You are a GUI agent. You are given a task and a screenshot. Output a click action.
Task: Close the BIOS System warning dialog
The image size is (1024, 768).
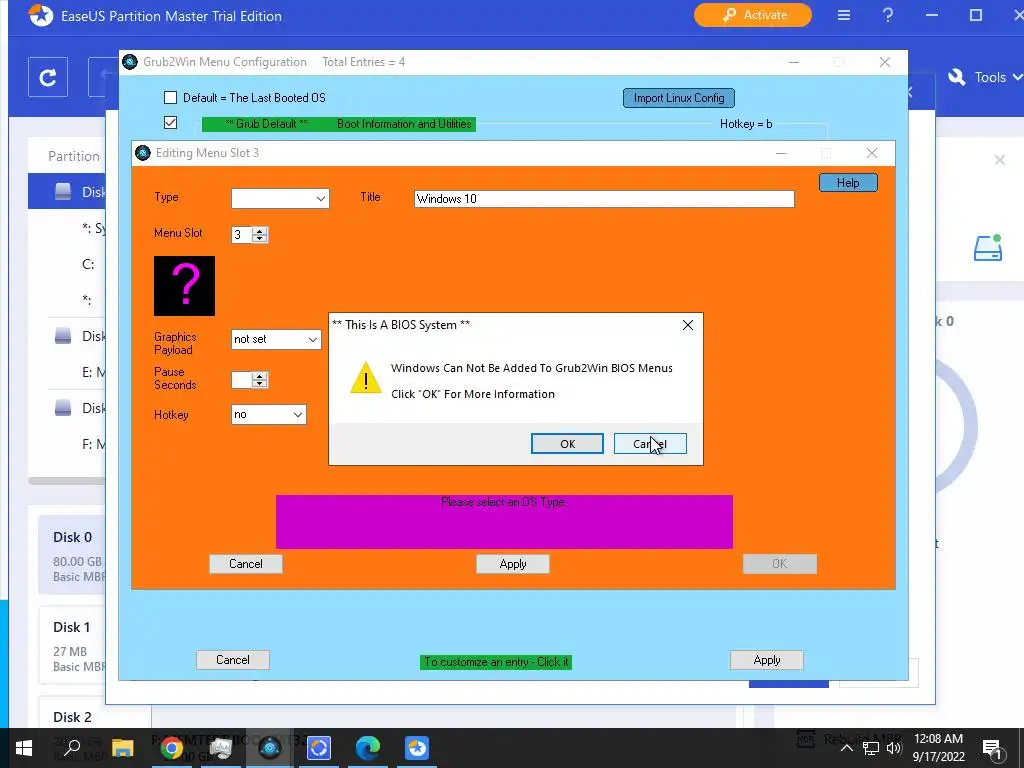(x=688, y=325)
